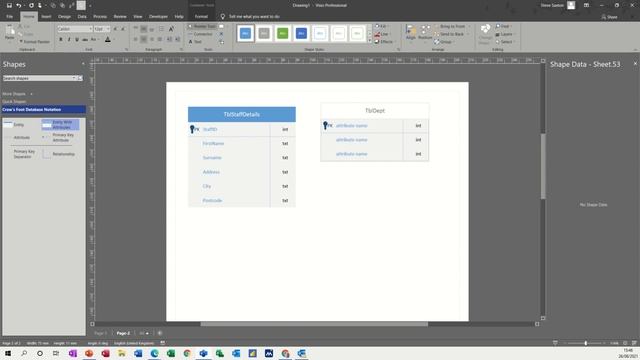Image resolution: width=640 pixels, height=360 pixels.
Task: Adjust the zoom slider in status bar
Action: click(x=585, y=343)
